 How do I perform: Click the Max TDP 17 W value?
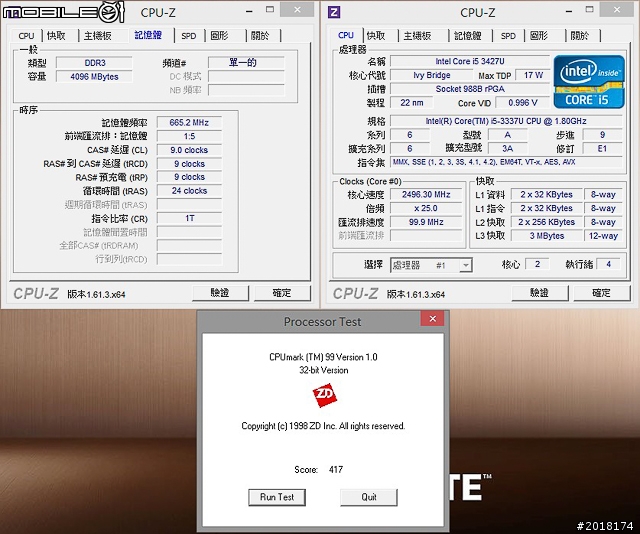tap(533, 75)
